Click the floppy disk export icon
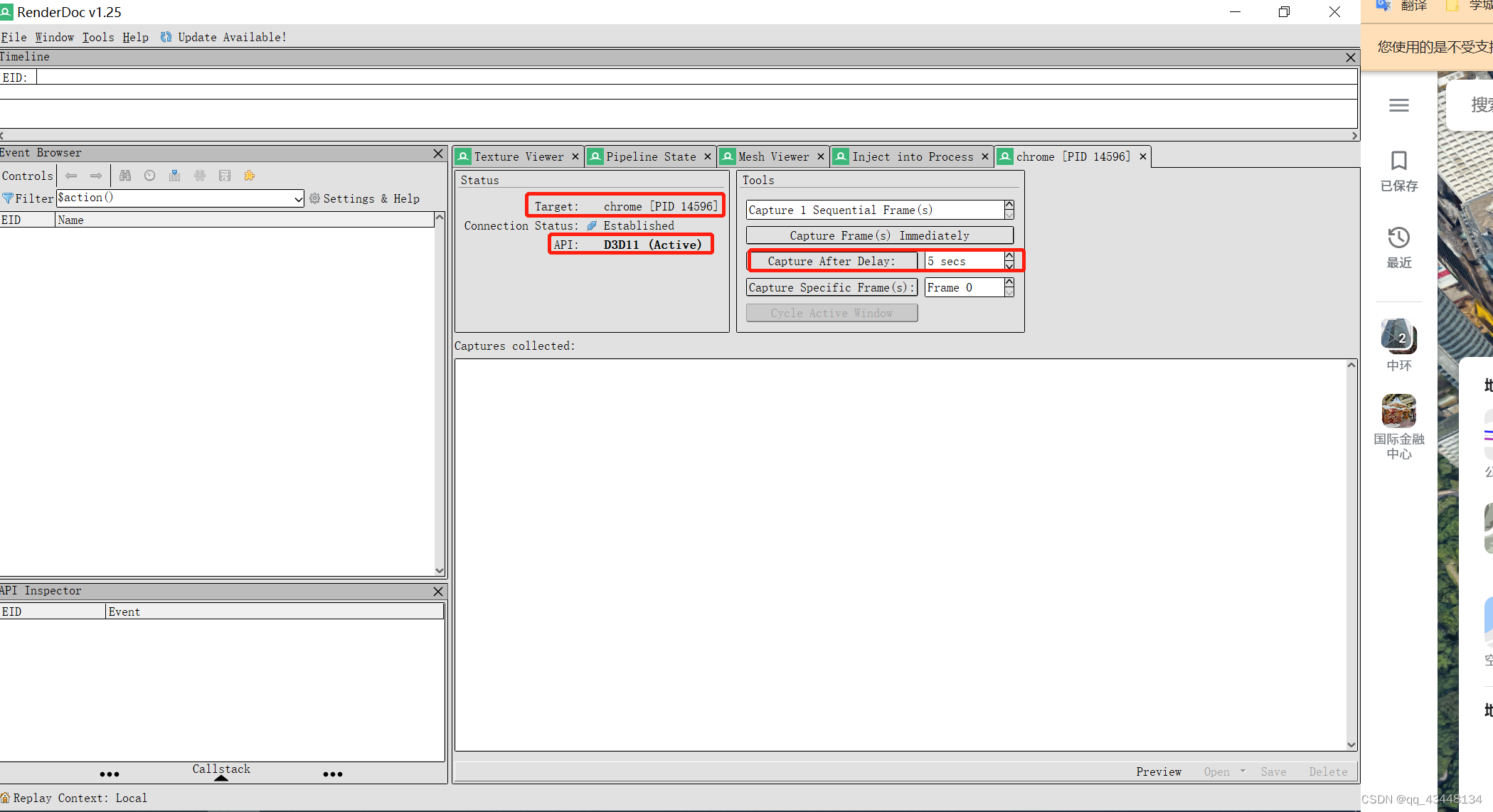1493x812 pixels. click(x=225, y=176)
